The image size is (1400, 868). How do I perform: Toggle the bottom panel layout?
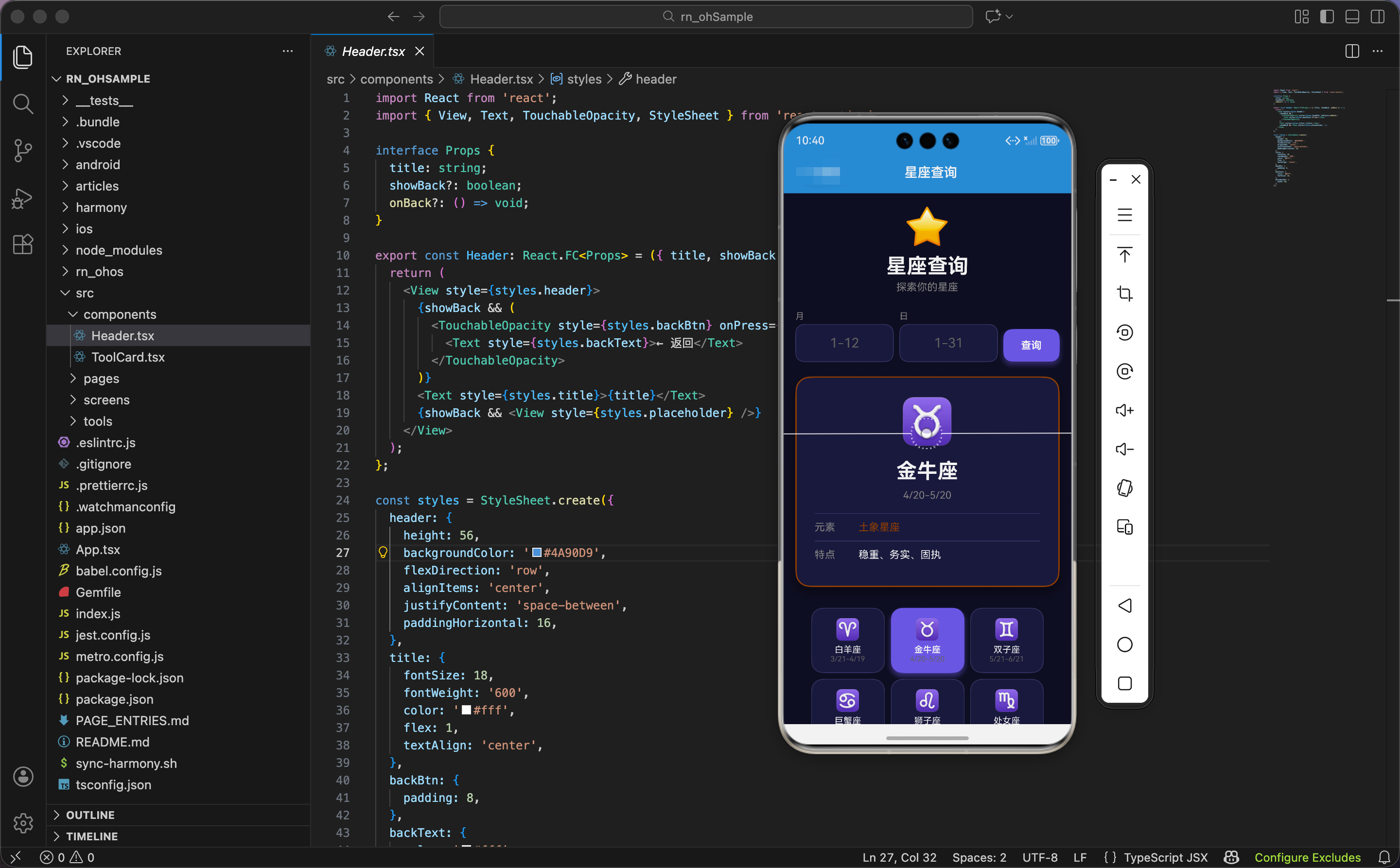[1352, 17]
